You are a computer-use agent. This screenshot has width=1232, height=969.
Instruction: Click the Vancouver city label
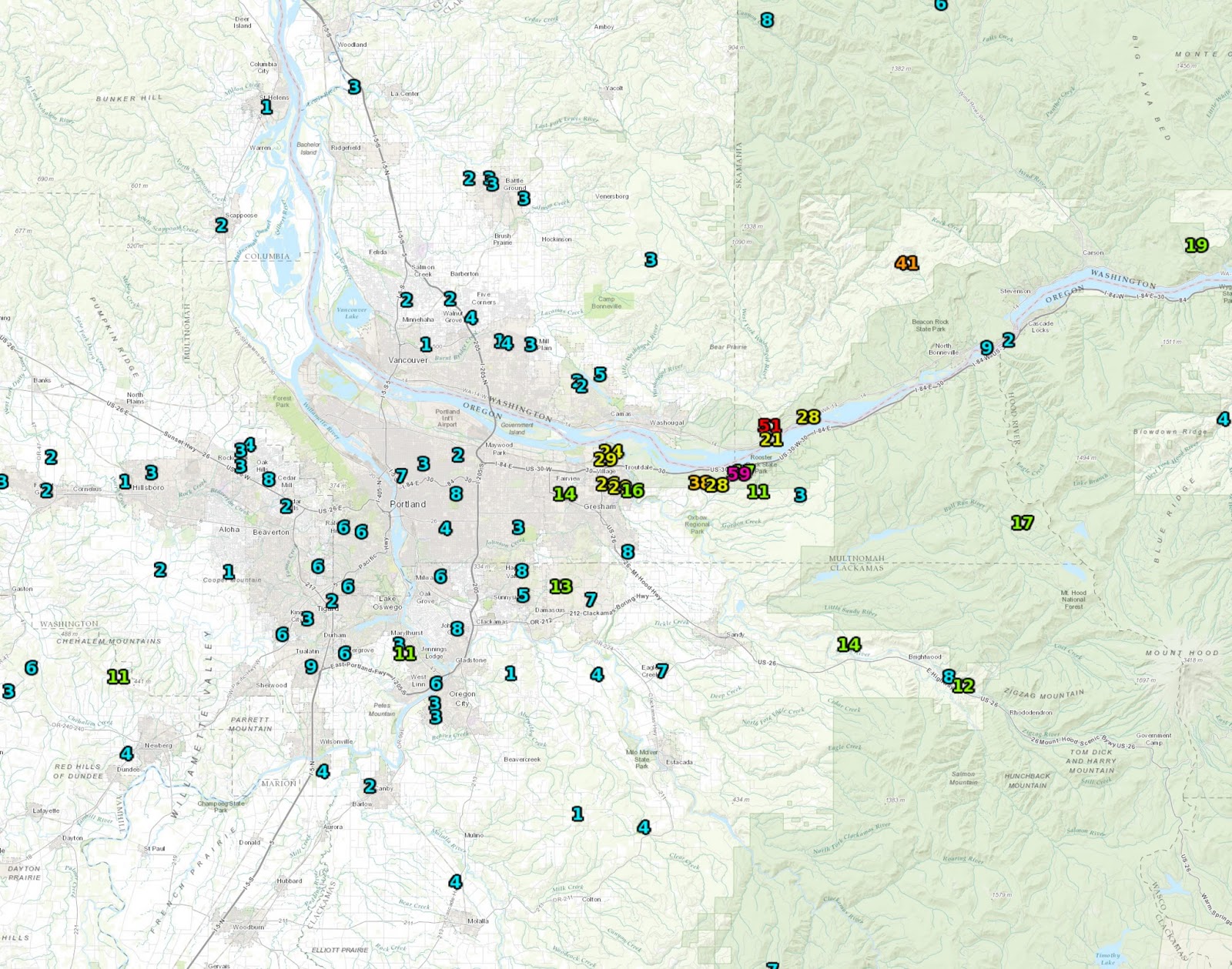click(407, 359)
